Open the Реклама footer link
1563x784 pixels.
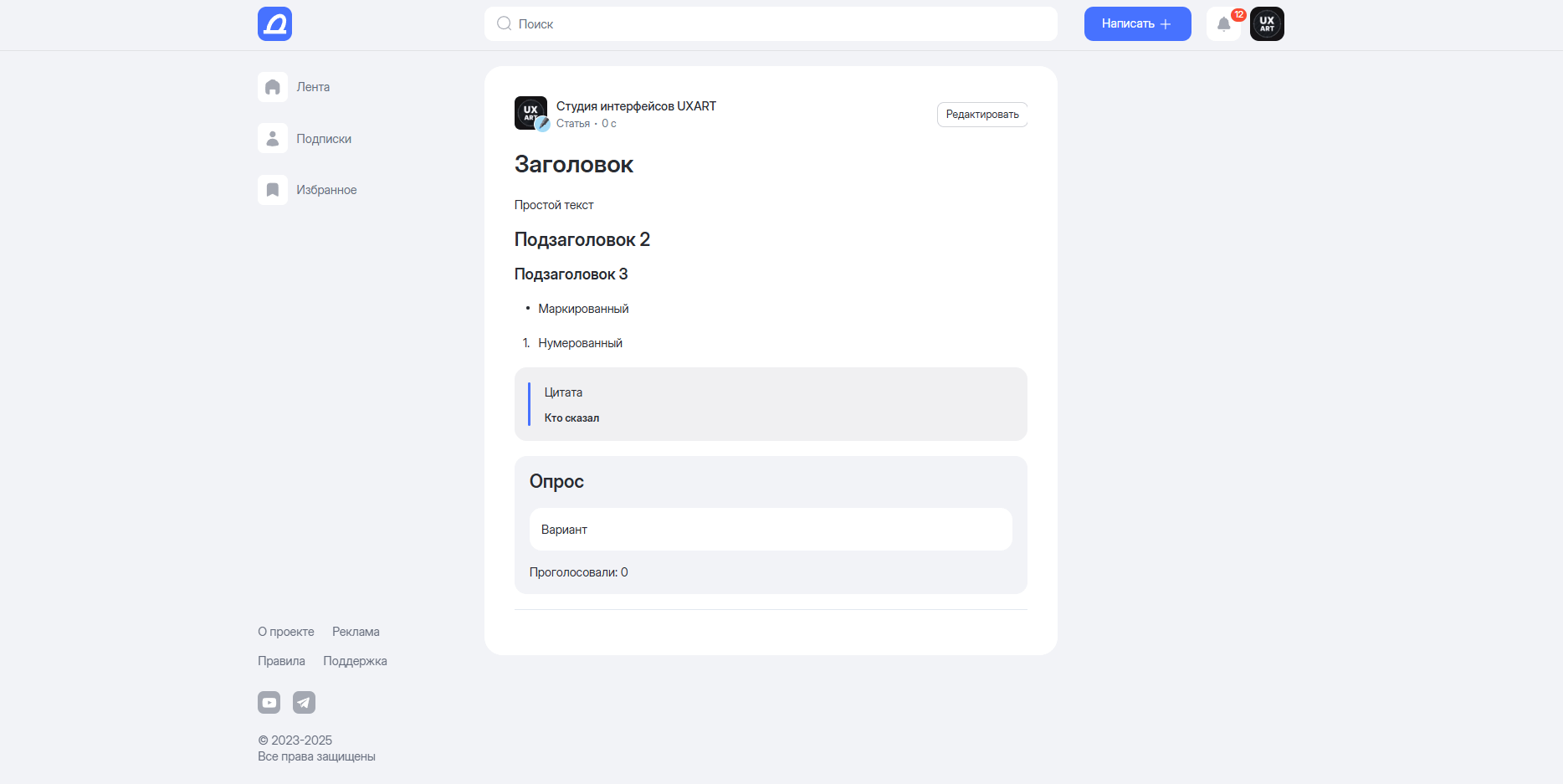point(356,632)
